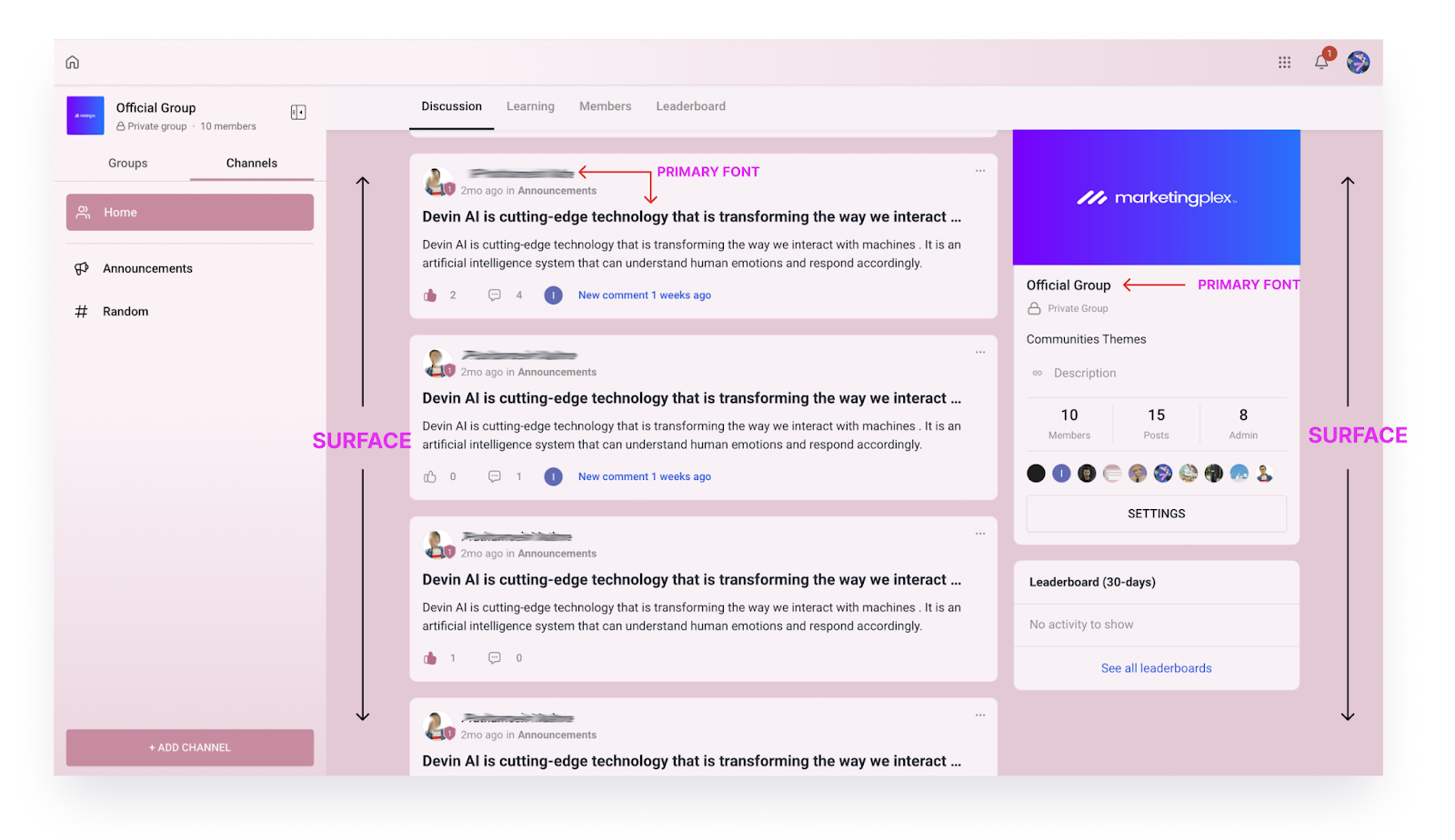Open the Members tab
This screenshot has height=840, width=1455.
pos(605,106)
